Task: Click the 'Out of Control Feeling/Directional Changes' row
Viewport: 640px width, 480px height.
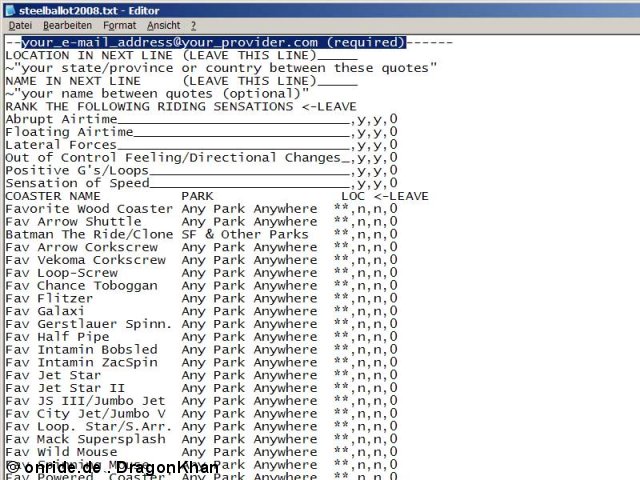Action: [201, 158]
